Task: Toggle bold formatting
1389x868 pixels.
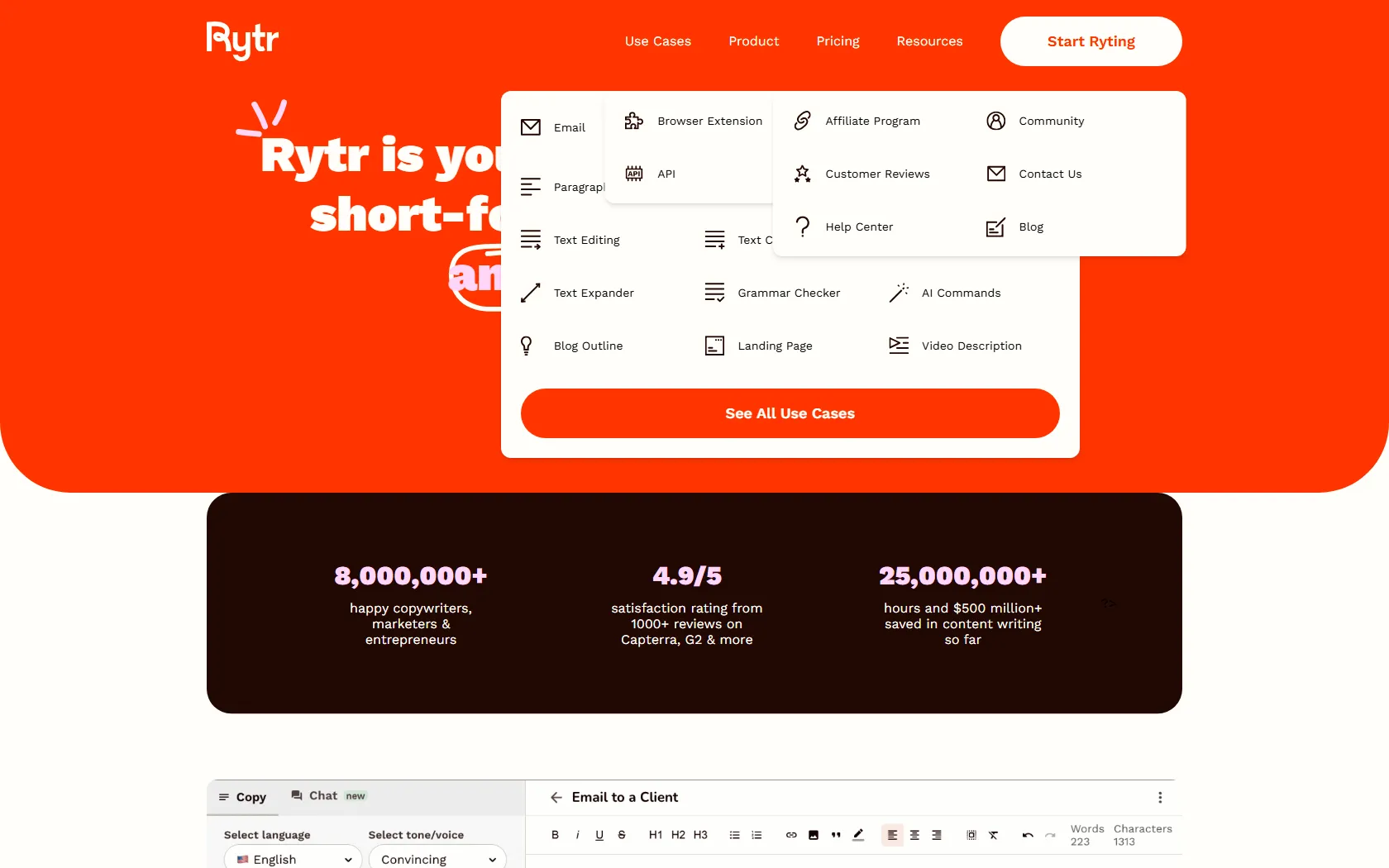Action: (555, 835)
